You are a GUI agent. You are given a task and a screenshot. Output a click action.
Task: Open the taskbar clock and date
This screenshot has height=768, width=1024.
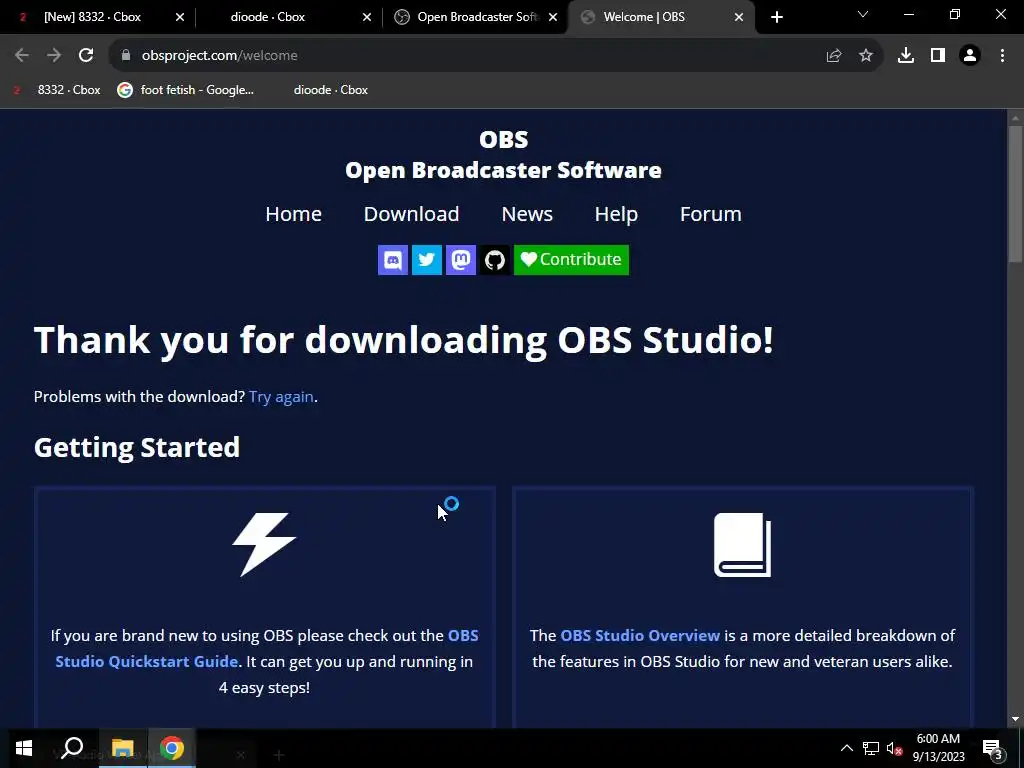click(938, 748)
